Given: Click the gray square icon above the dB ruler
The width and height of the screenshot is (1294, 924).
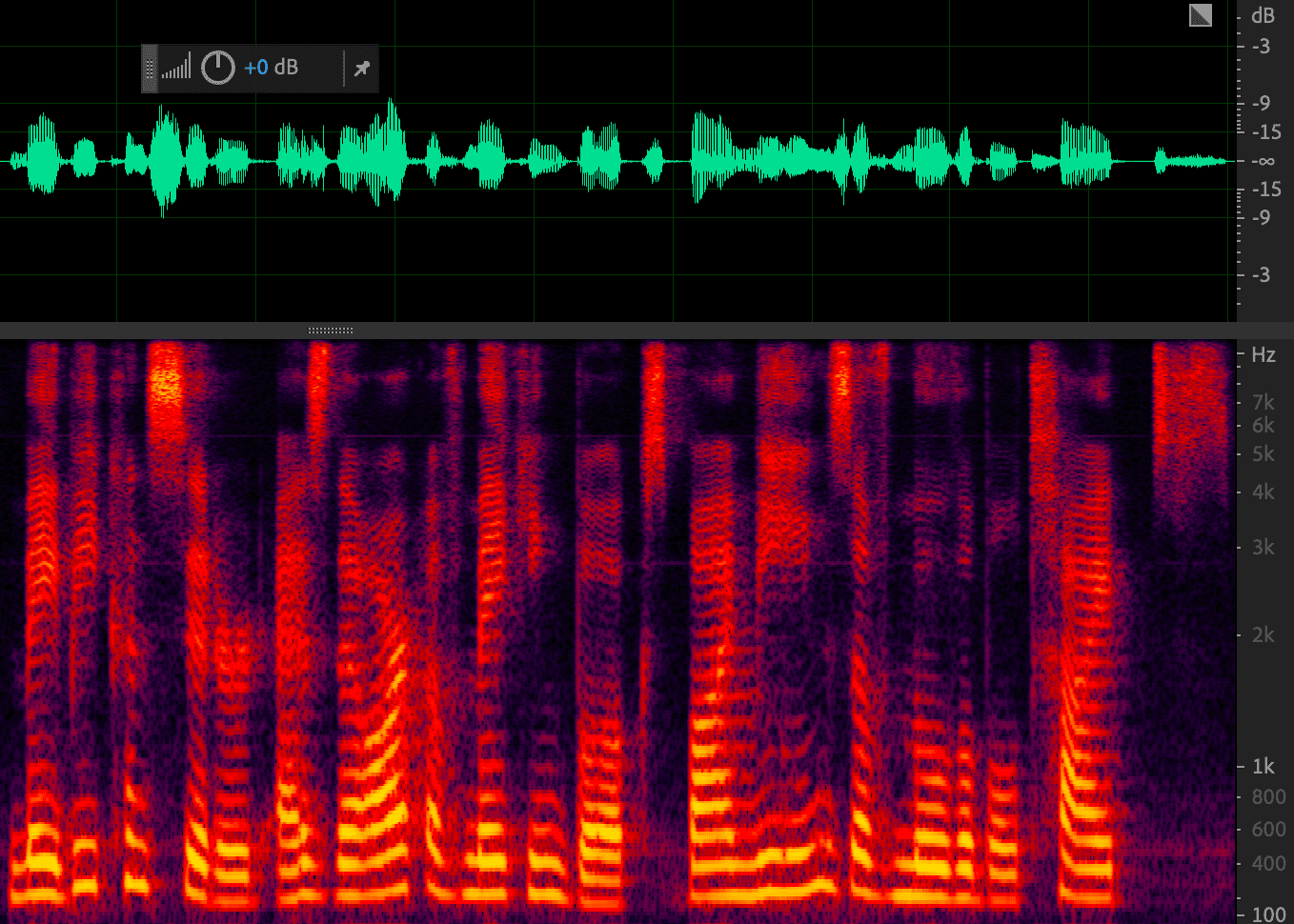Looking at the screenshot, I should tap(1201, 15).
